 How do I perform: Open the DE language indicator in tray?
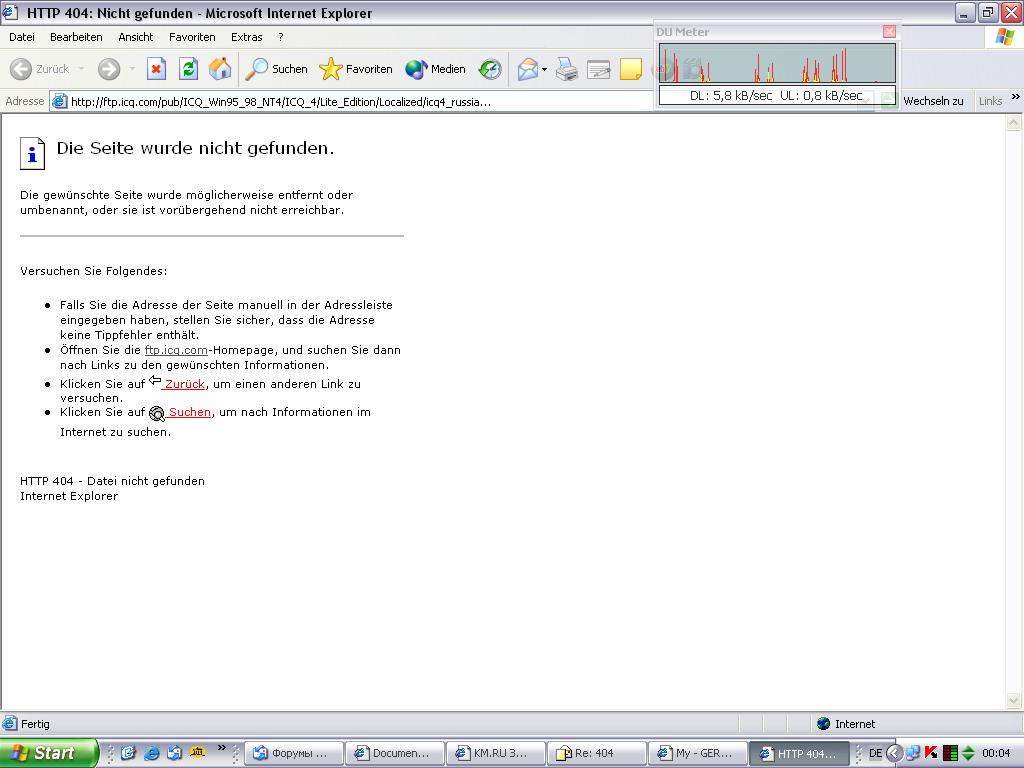(x=875, y=754)
